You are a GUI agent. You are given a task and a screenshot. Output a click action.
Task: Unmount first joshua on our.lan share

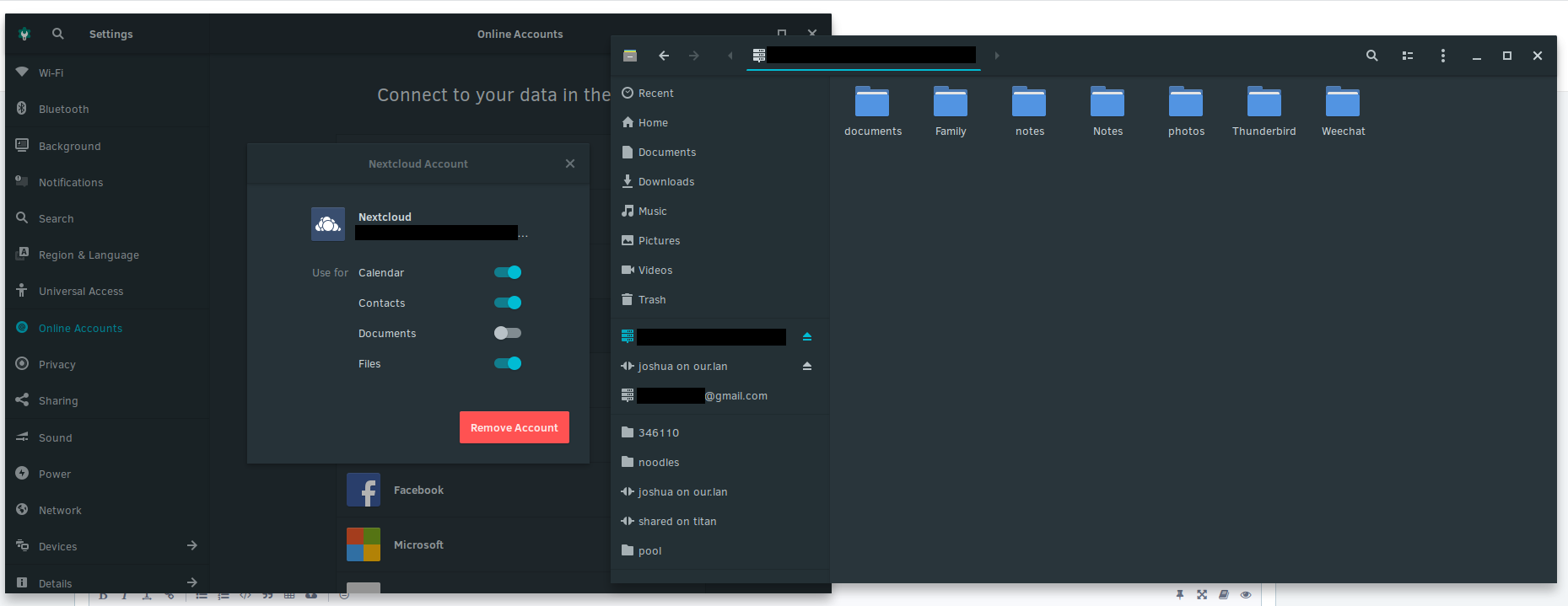[x=807, y=366]
